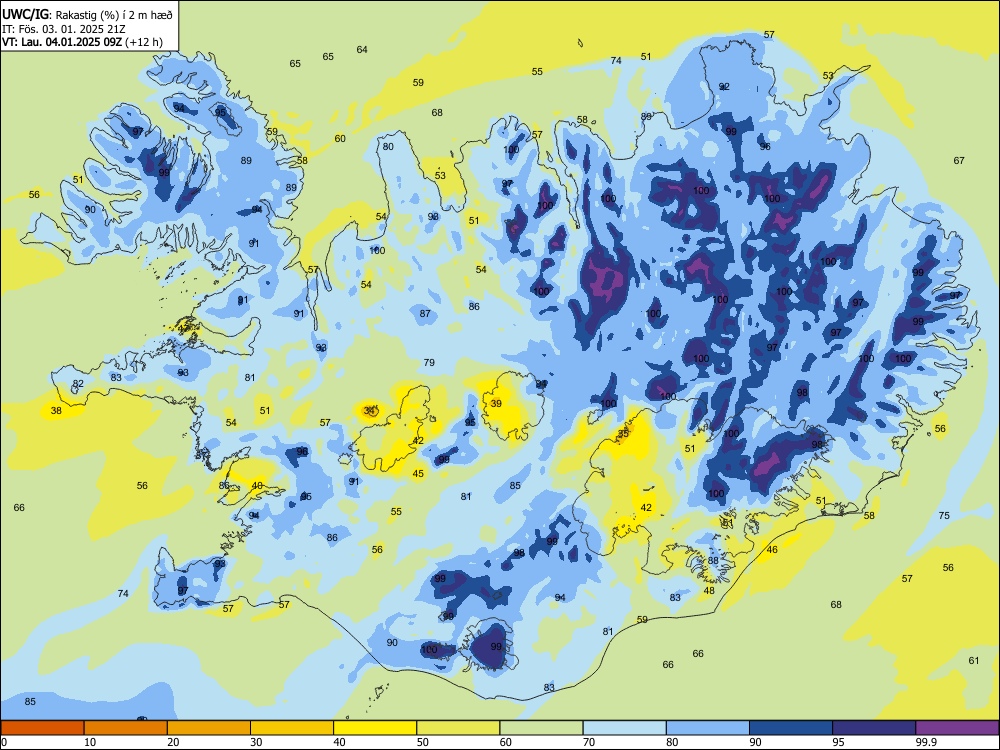
Task: Click the humidity value 39 on yellow glacier
Action: click(x=496, y=404)
